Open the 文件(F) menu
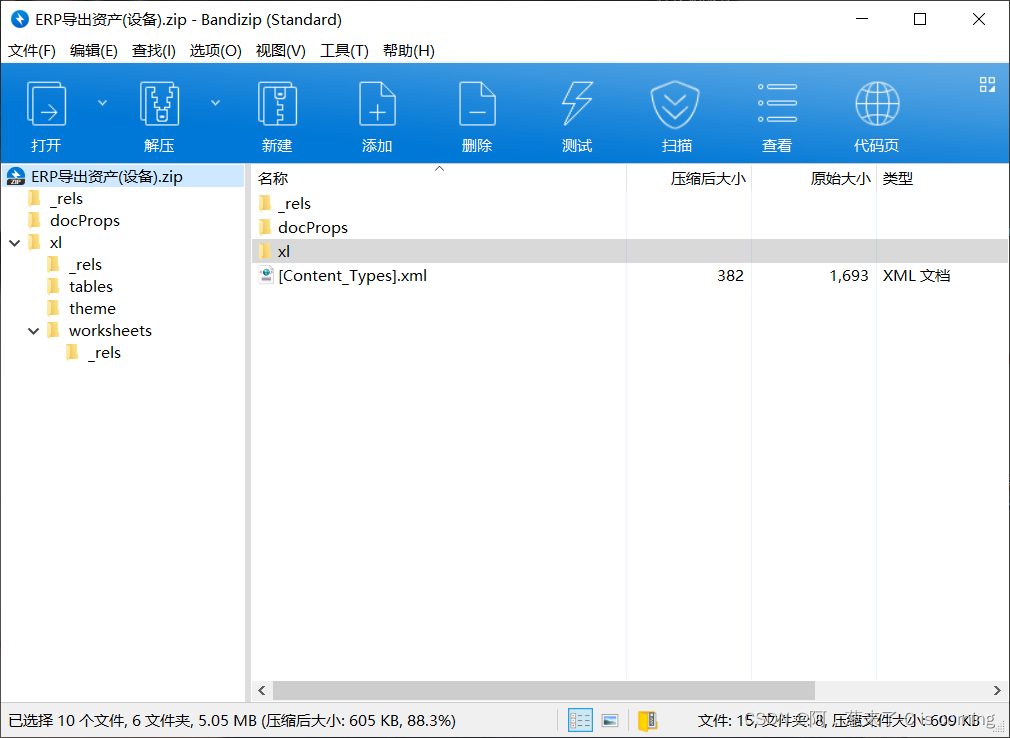Viewport: 1010px width, 738px height. tap(32, 51)
